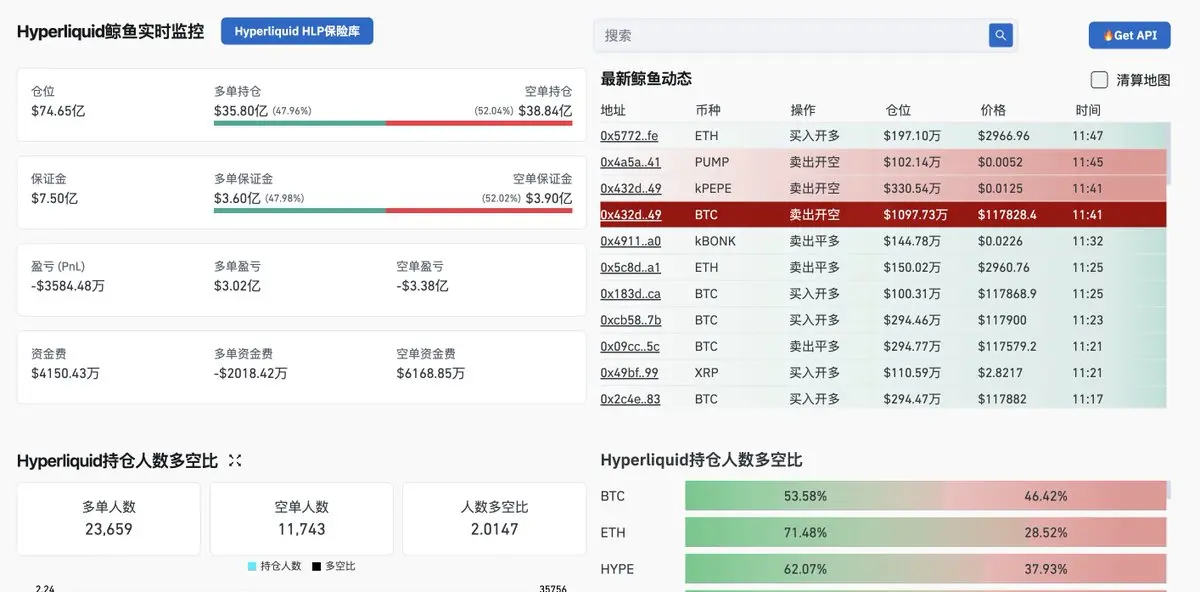Click the price $117828.4 cell
This screenshot has width=1200, height=592.
1007,215
